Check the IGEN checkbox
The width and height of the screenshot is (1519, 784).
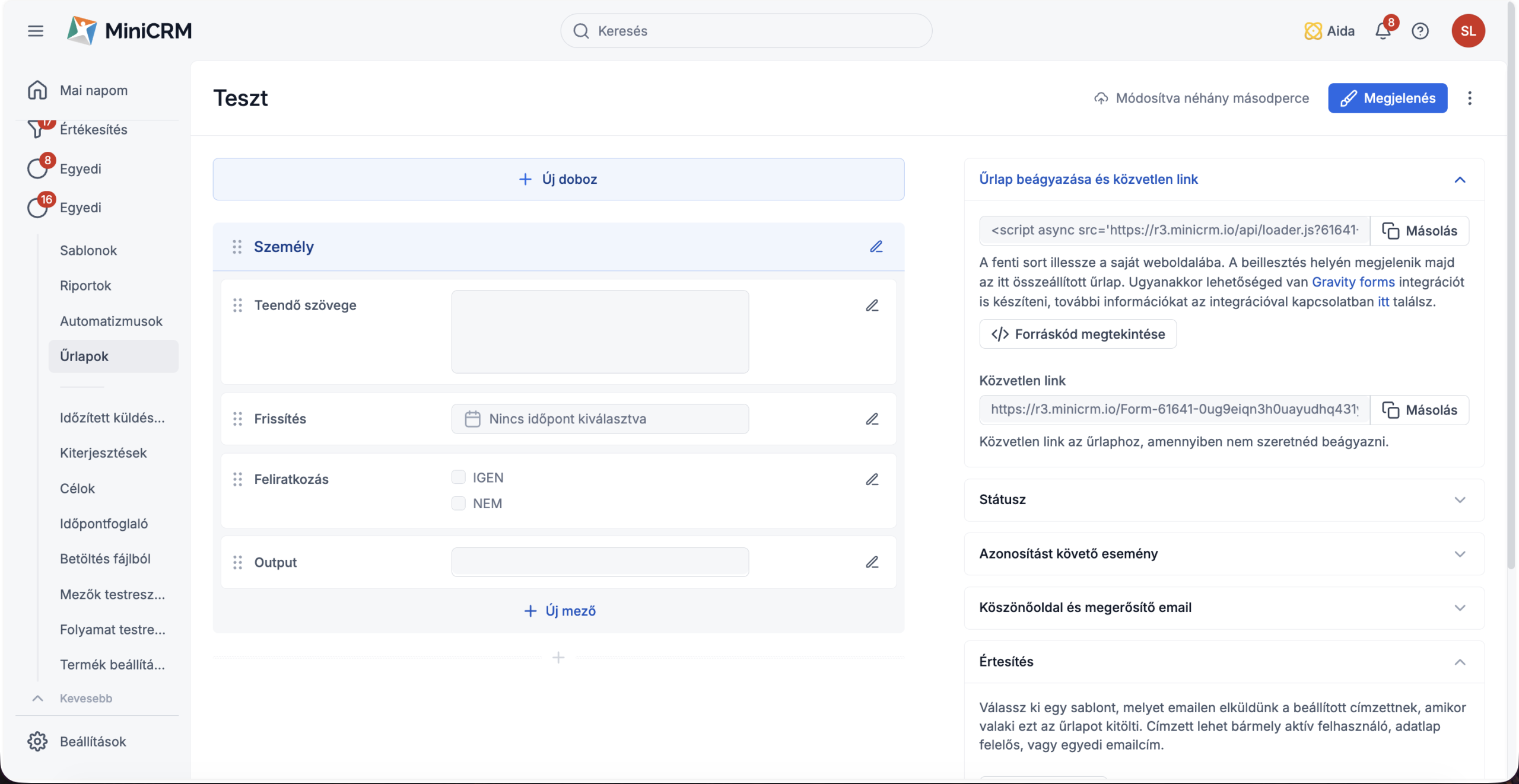(x=458, y=477)
